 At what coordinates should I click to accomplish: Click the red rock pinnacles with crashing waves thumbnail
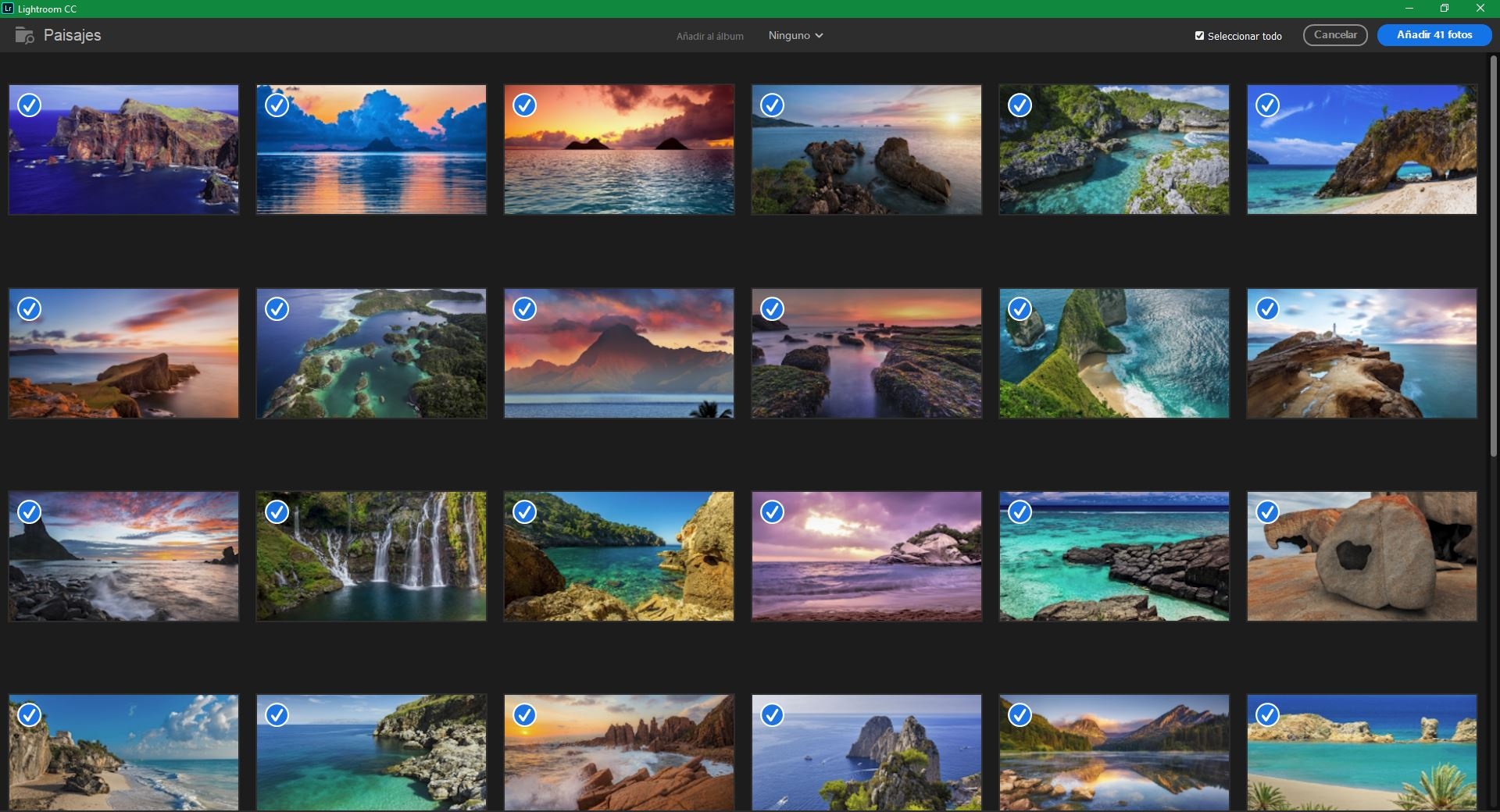(619, 753)
